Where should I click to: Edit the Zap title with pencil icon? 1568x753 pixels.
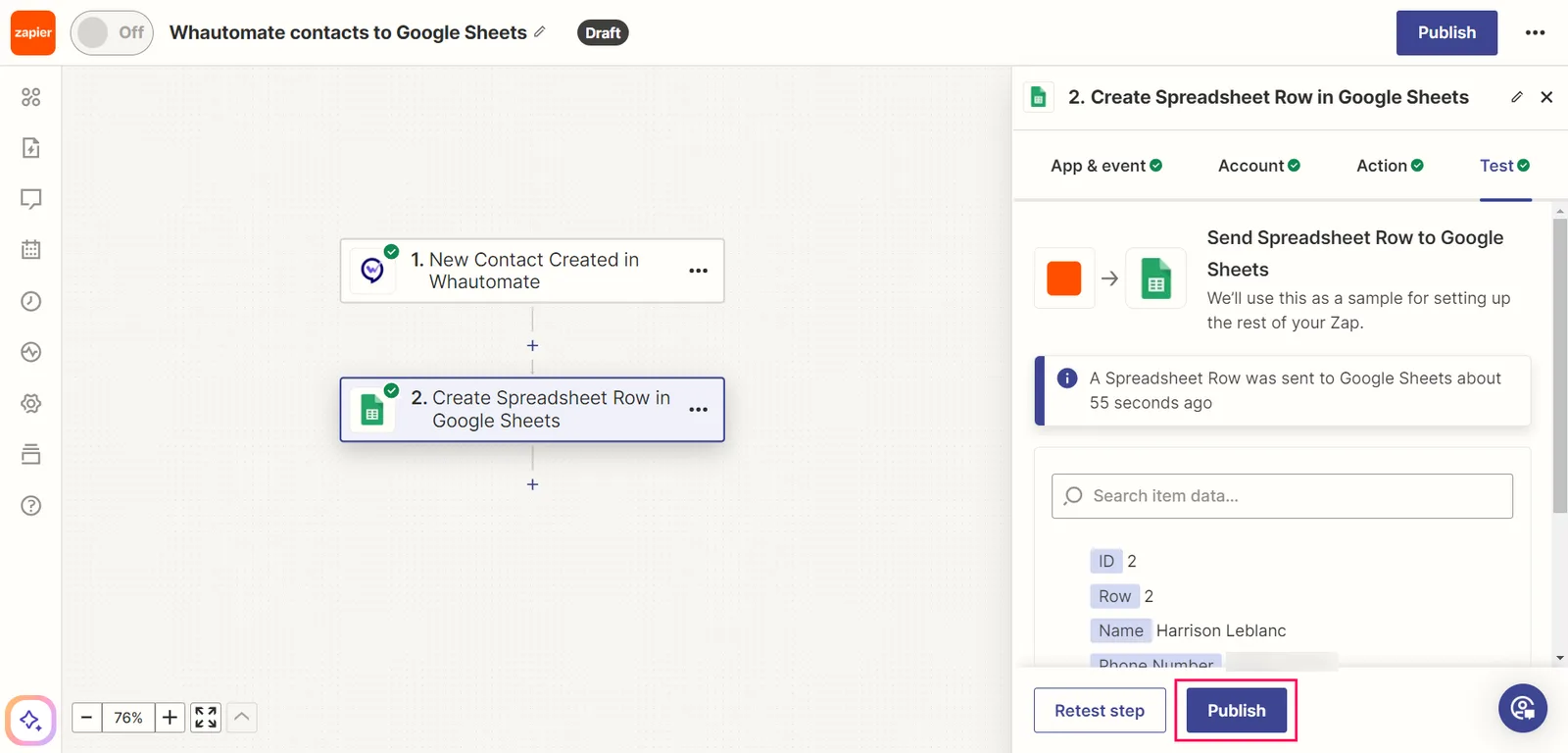(540, 31)
